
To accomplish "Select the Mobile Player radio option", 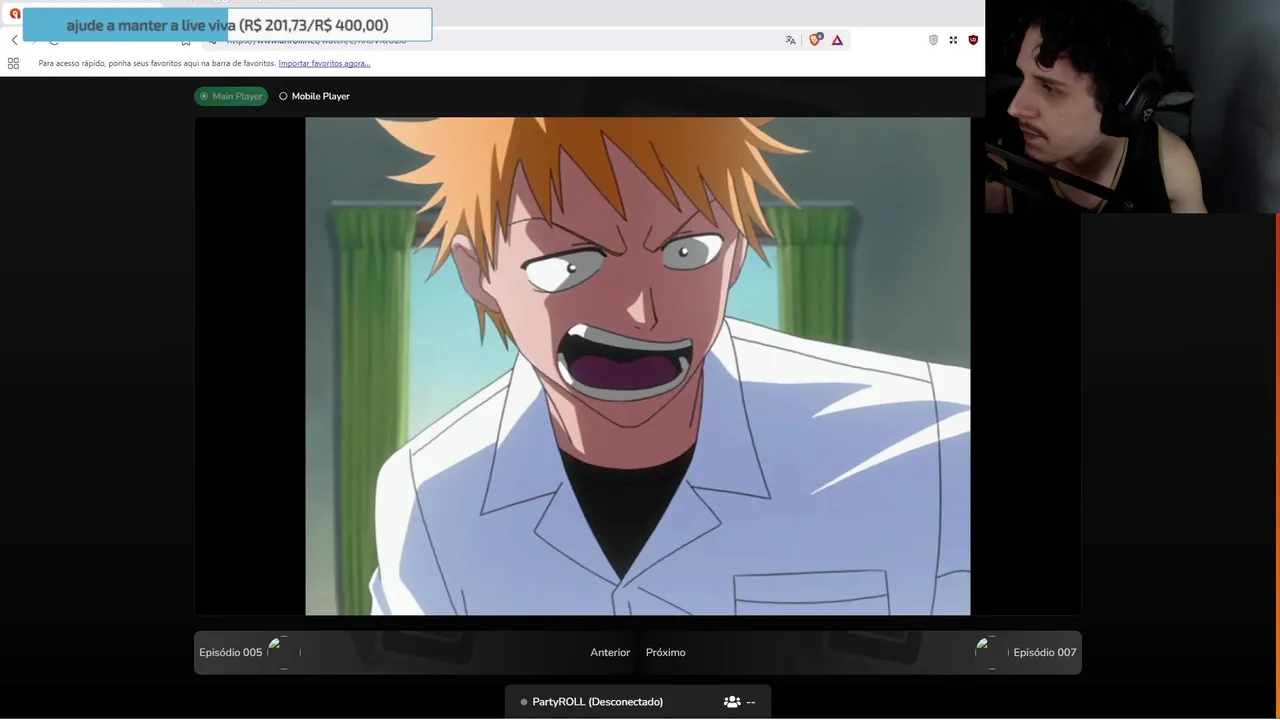I will [x=314, y=96].
